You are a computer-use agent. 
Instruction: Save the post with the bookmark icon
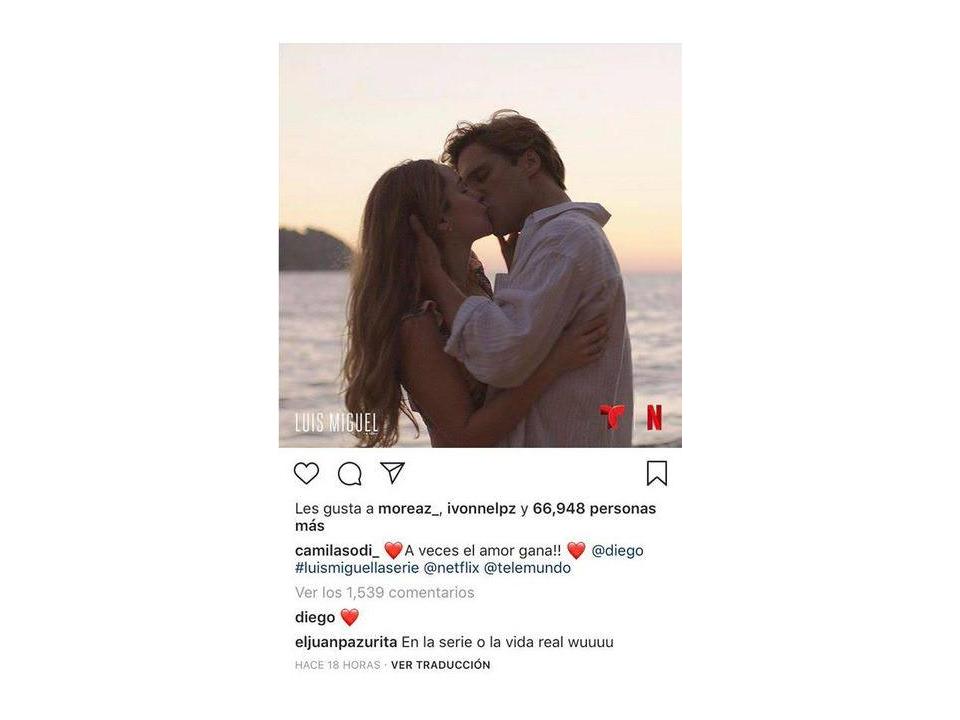657,473
